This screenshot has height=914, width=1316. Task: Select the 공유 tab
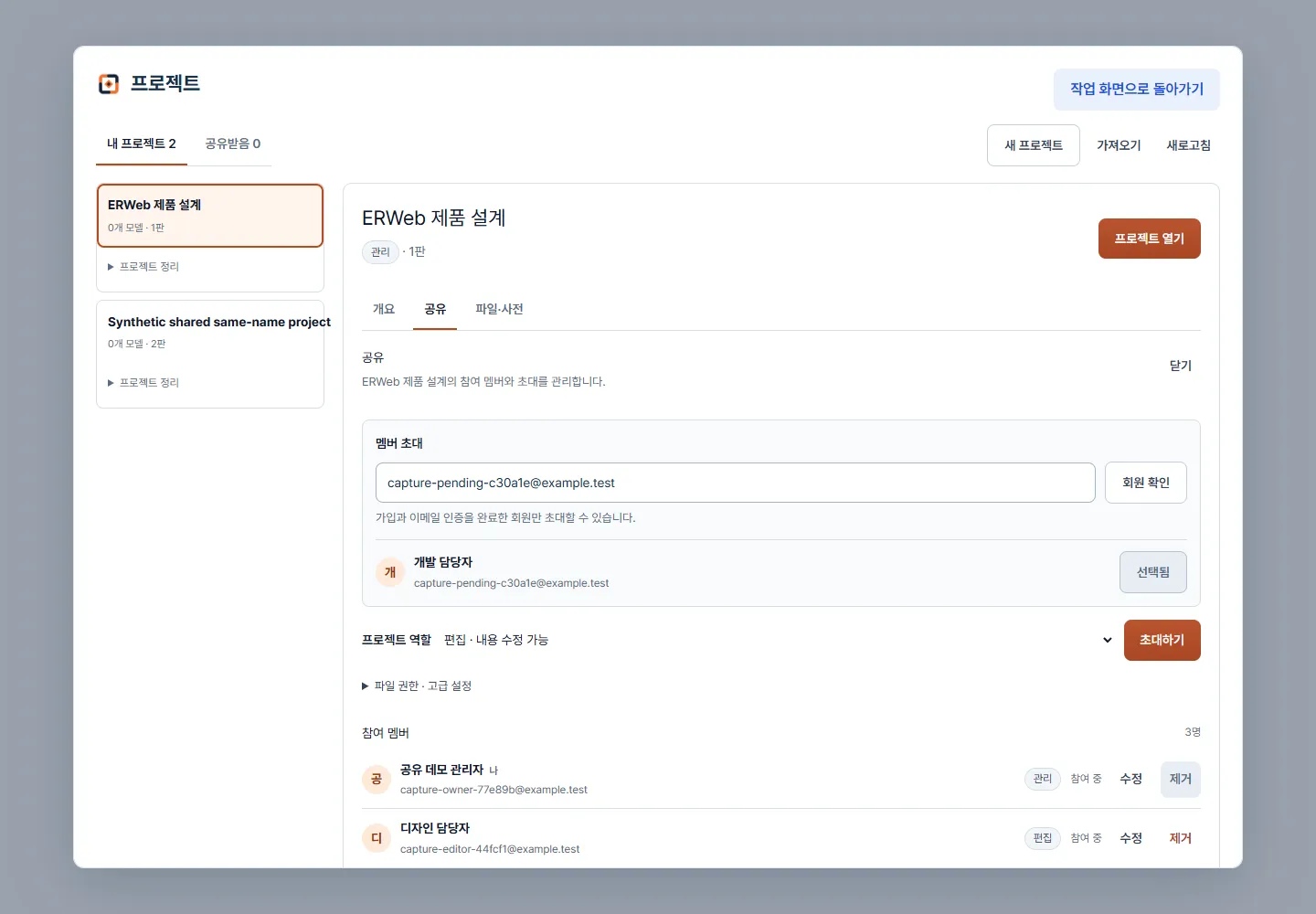(x=435, y=309)
